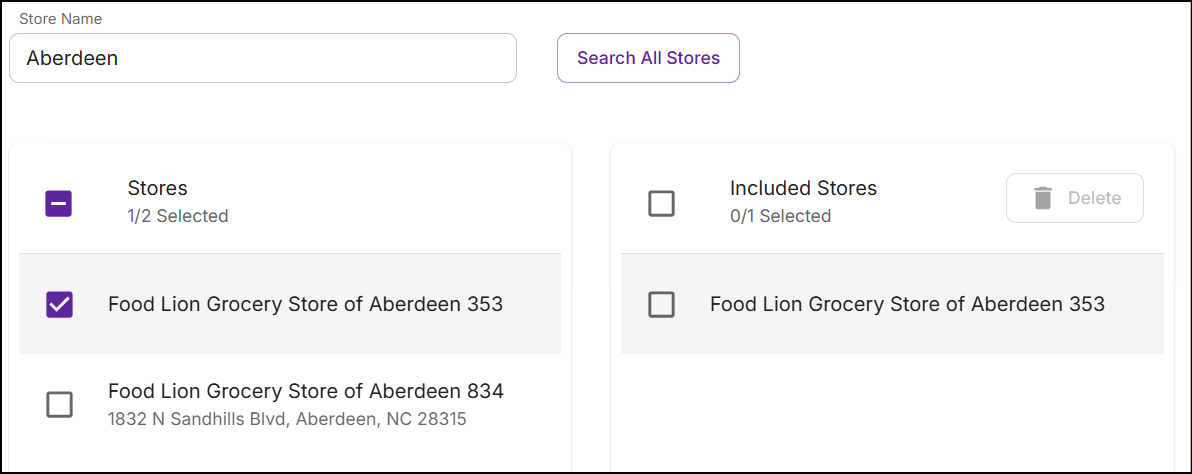
Task: Click Food Lion Aberdeen 353 in Included Stores
Action: (907, 305)
